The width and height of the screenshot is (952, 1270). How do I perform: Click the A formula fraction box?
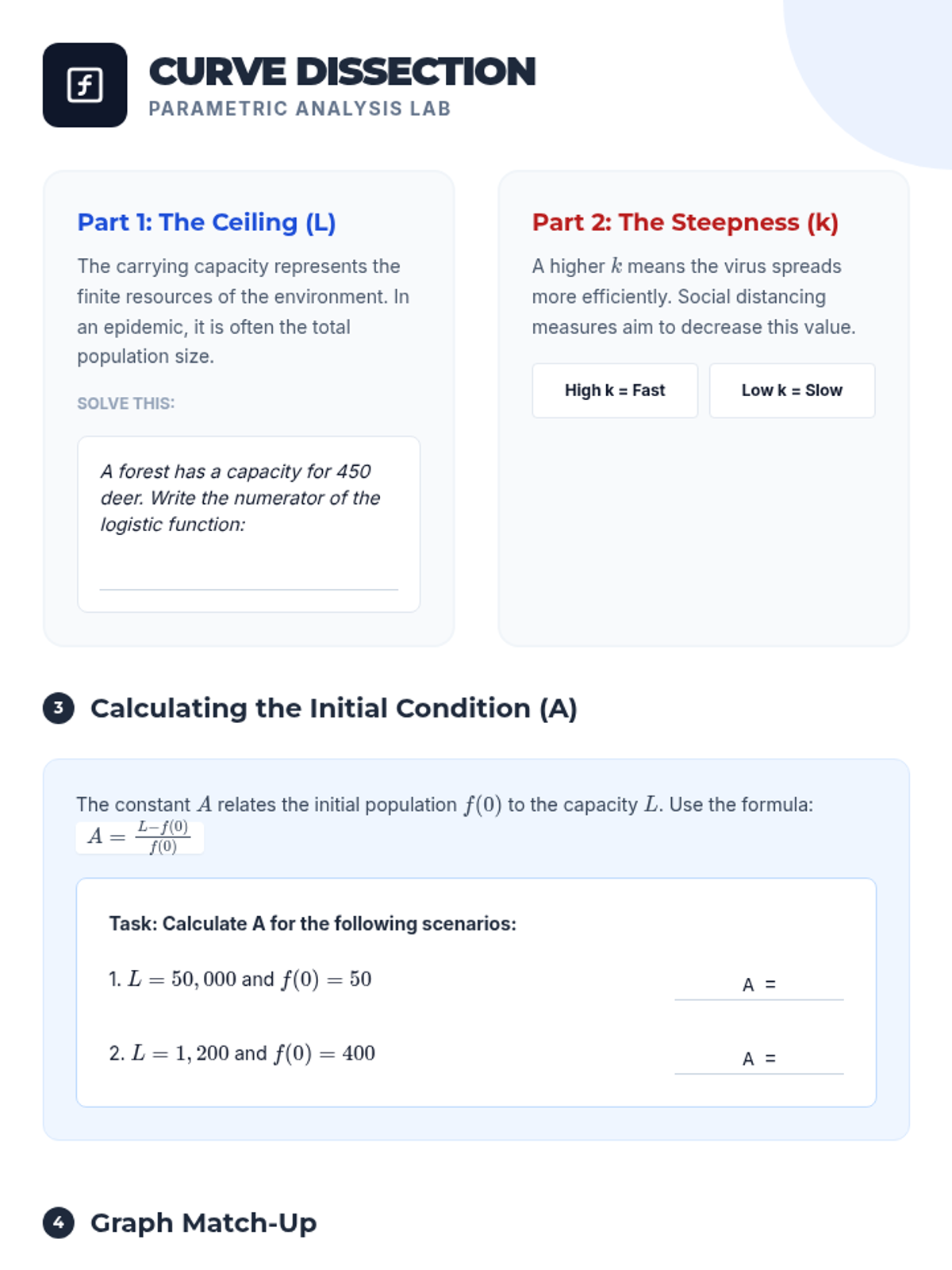pos(140,837)
